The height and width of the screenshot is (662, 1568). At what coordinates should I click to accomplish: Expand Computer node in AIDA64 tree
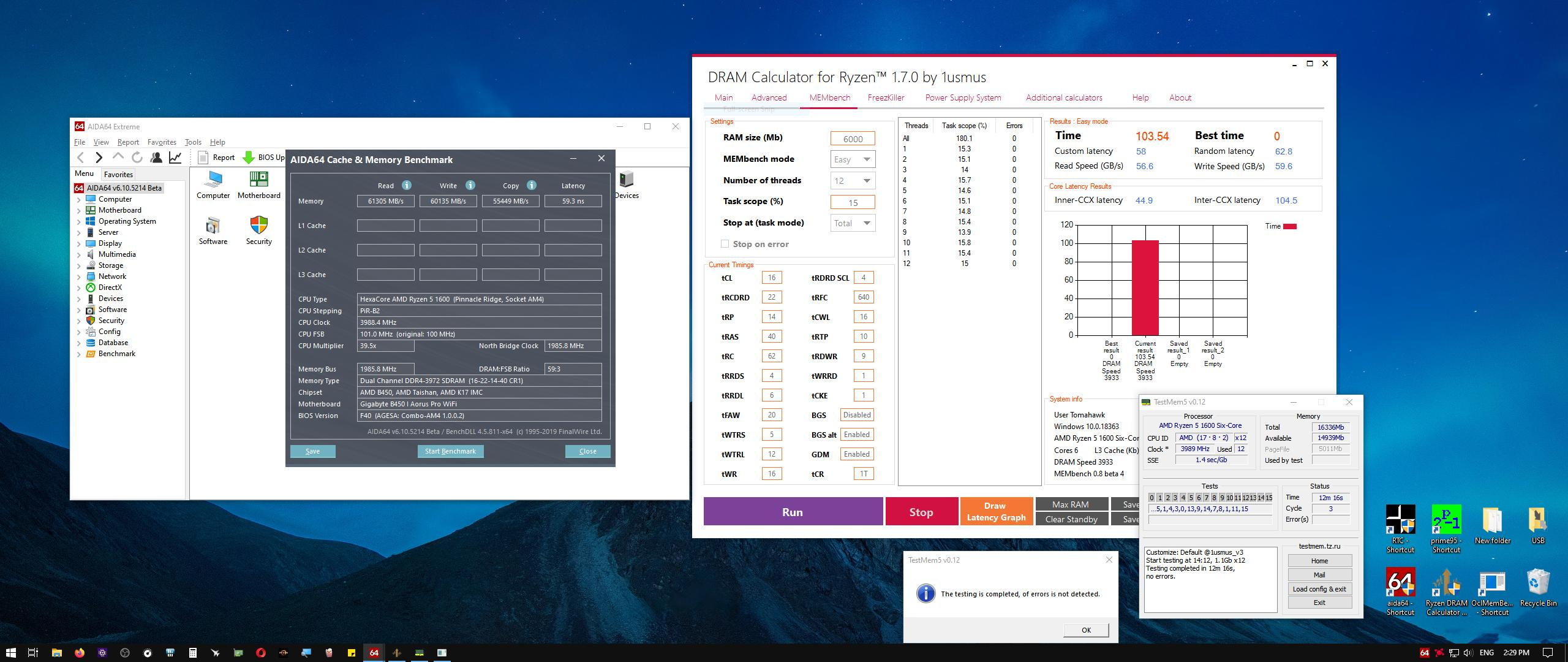79,200
